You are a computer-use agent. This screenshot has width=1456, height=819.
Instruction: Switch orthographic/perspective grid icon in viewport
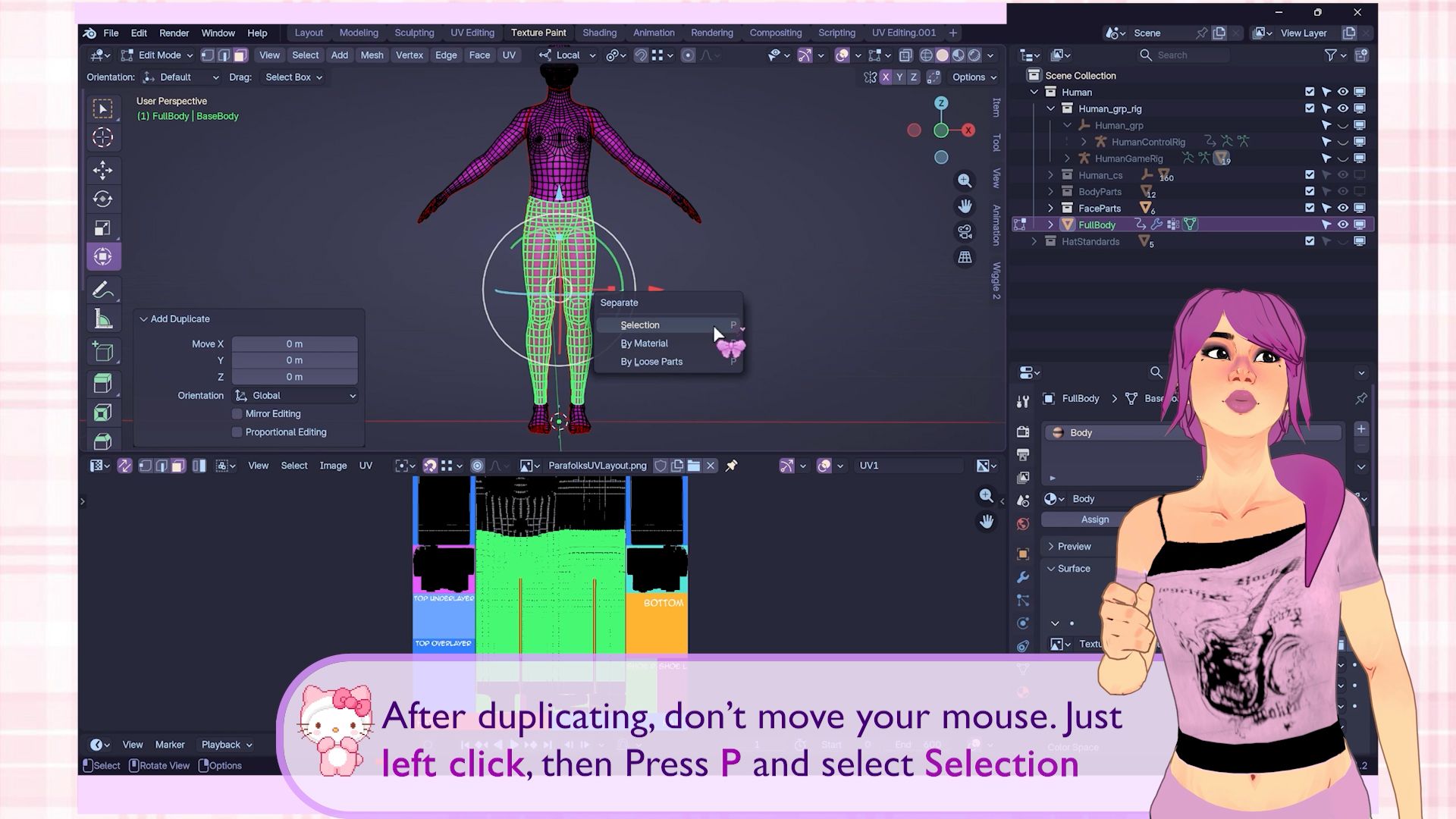click(x=965, y=257)
